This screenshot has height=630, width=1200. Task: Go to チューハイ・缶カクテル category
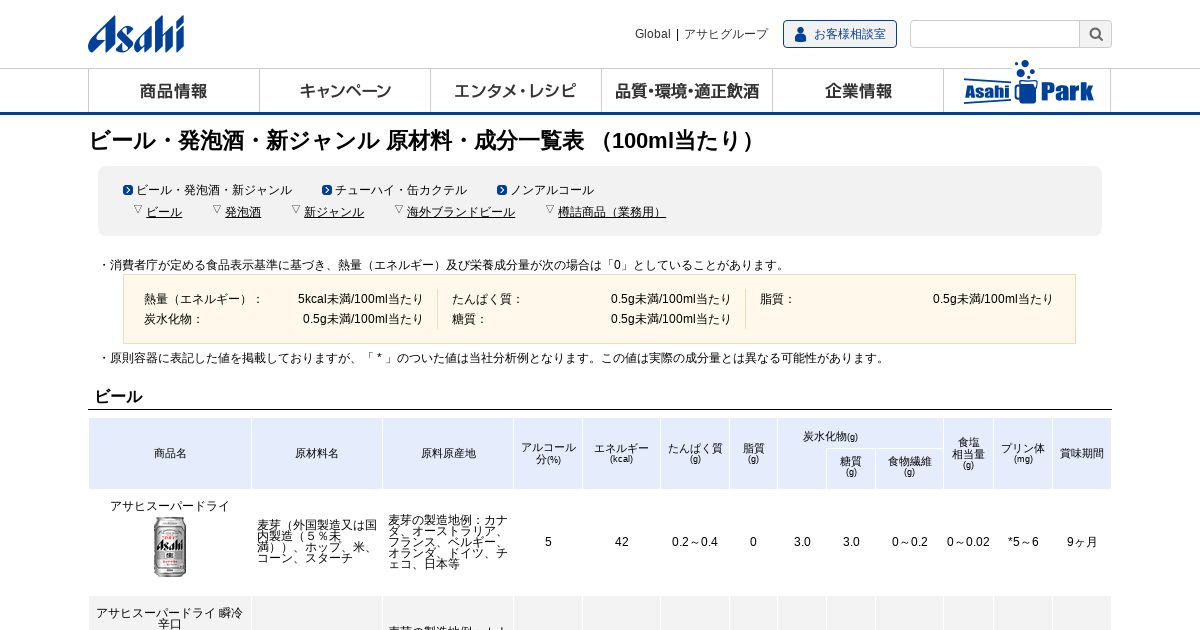point(401,190)
